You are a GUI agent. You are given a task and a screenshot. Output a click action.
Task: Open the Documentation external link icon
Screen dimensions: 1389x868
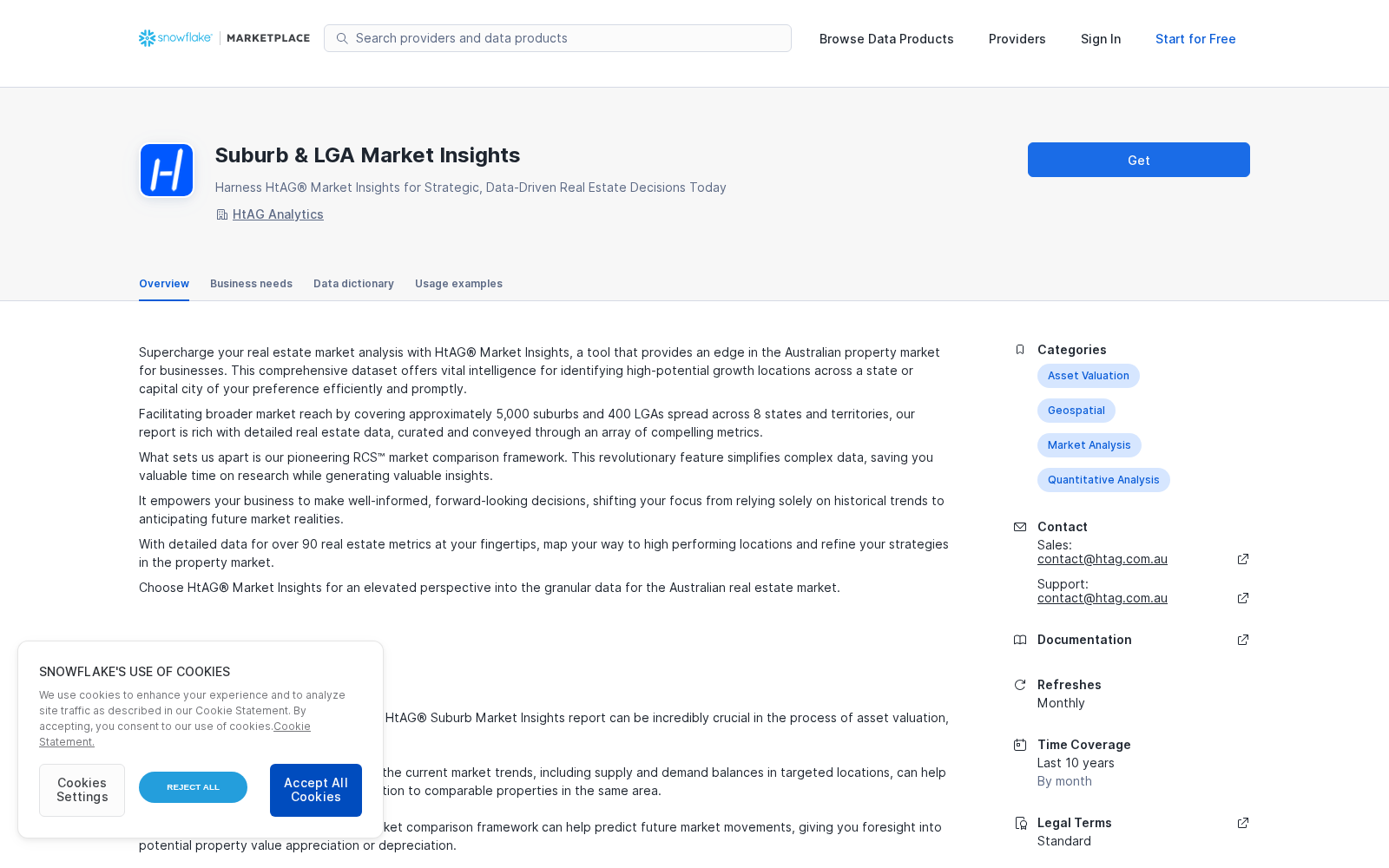point(1243,640)
